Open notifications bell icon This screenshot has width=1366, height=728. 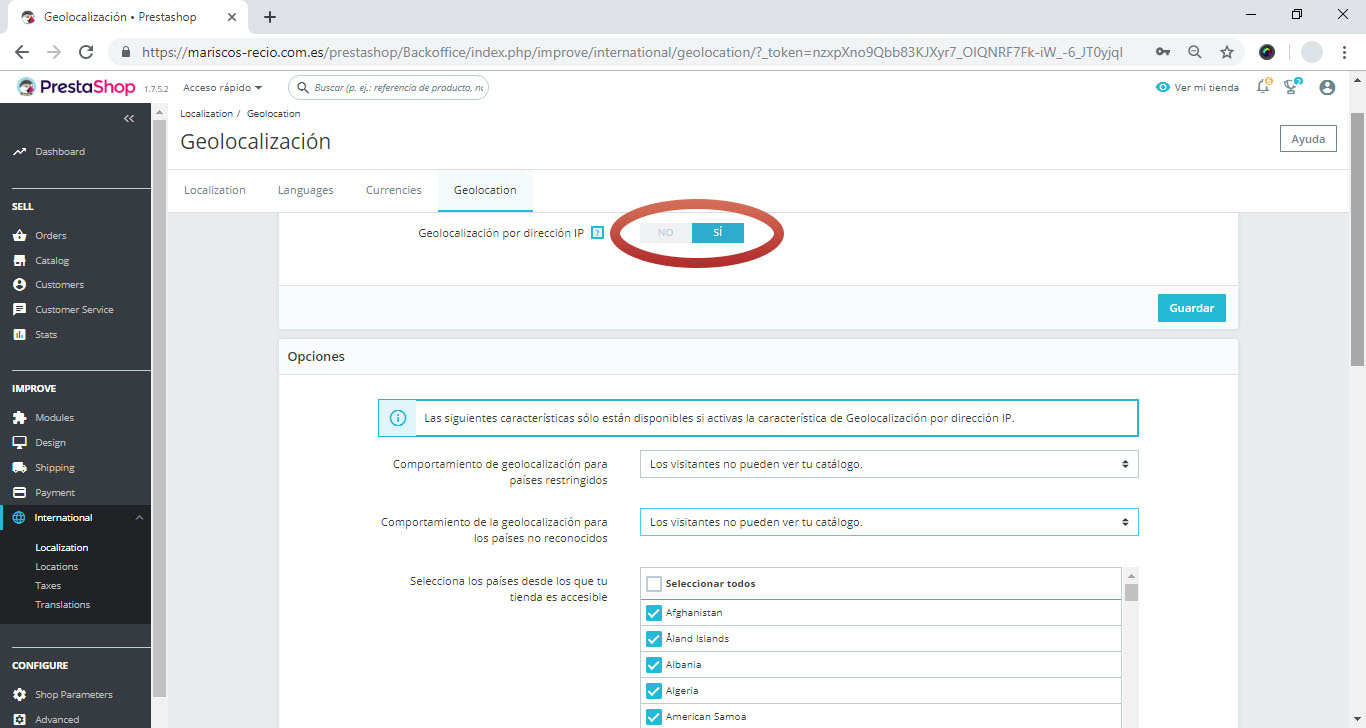click(1263, 87)
